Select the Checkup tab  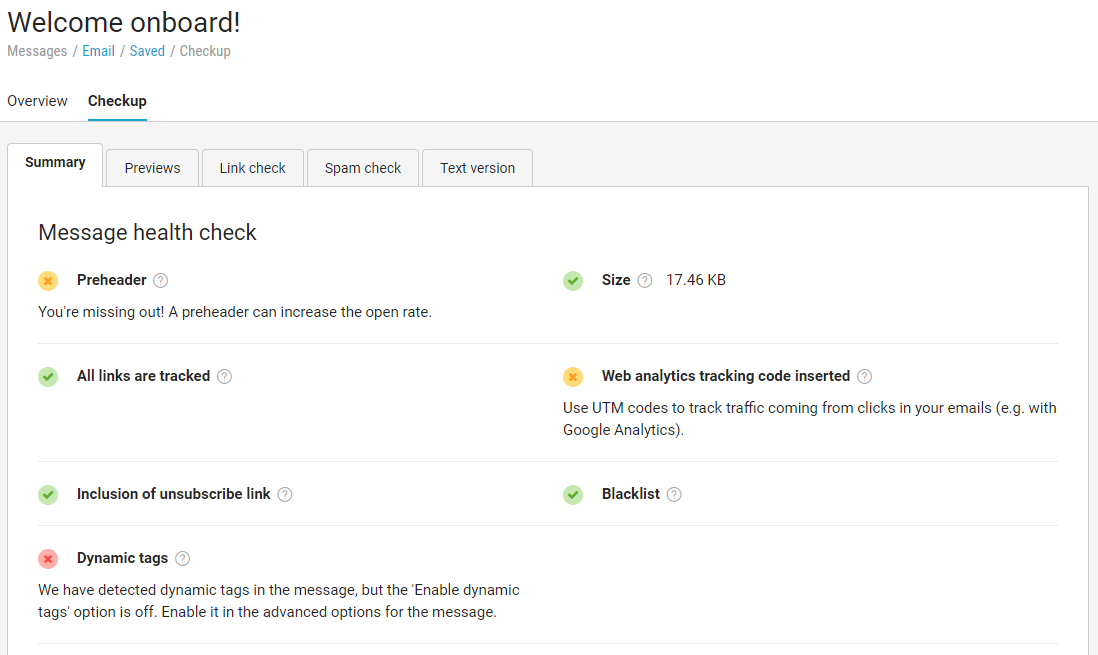click(117, 101)
